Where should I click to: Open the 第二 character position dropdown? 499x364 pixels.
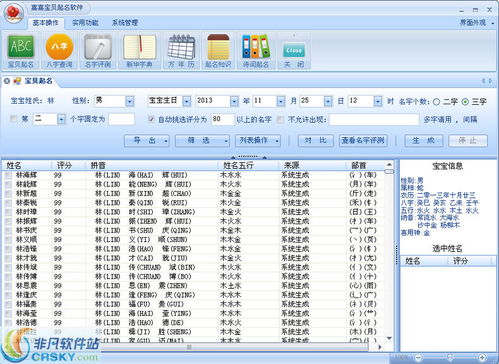tap(61, 119)
